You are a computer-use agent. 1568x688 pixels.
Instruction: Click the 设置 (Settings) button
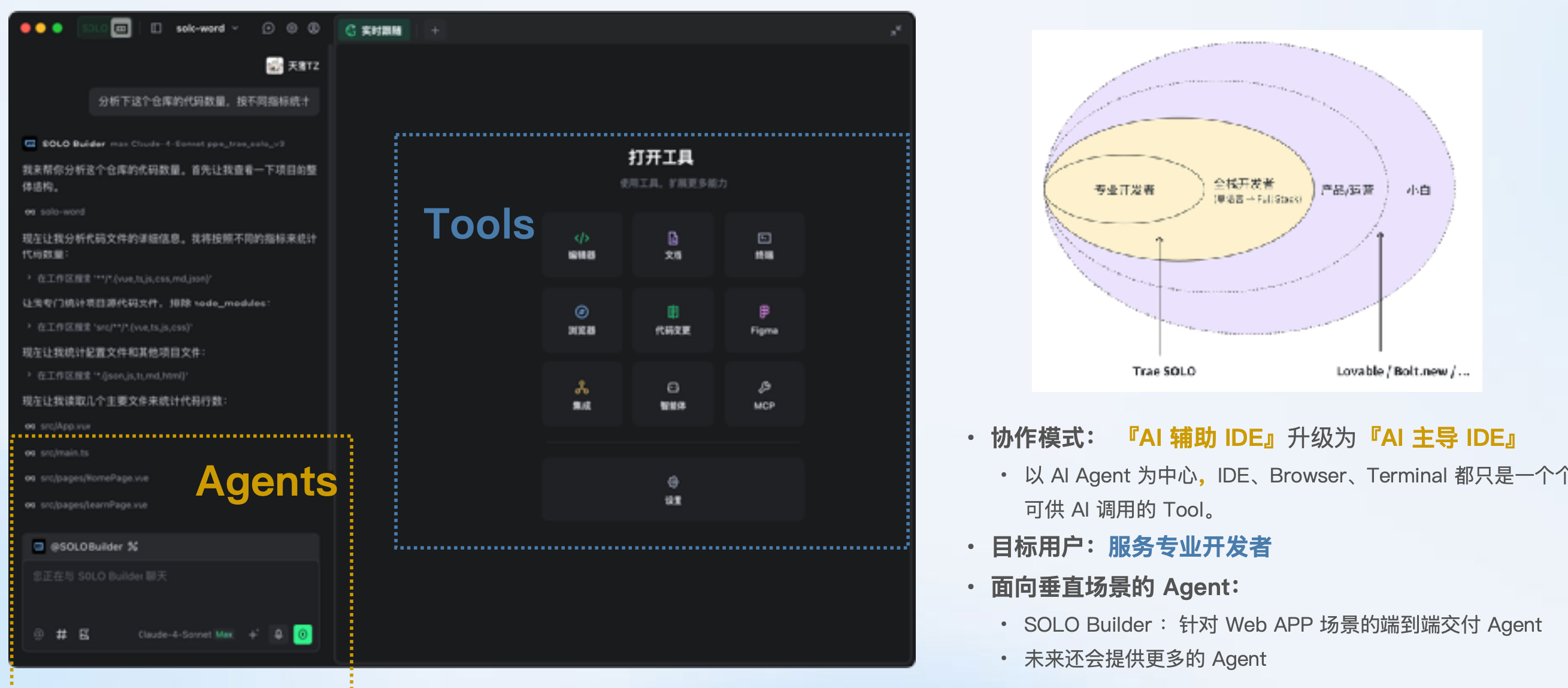[x=672, y=489]
